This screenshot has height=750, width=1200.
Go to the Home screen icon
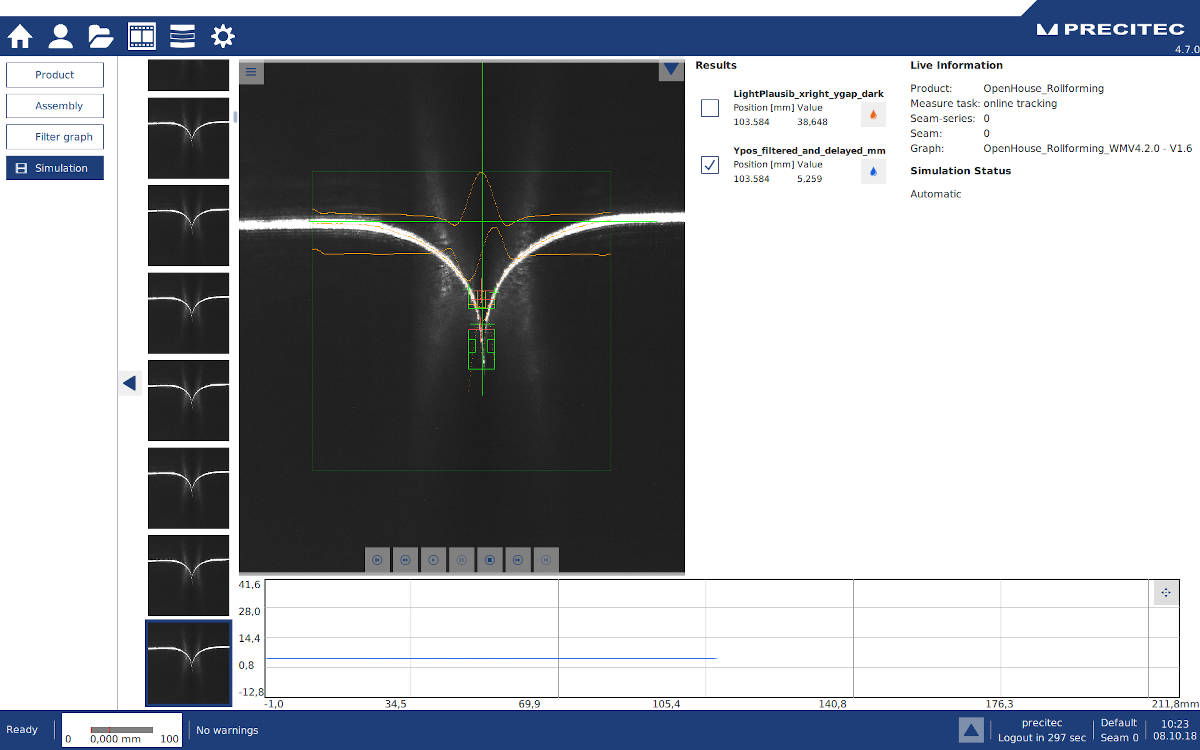tap(20, 37)
